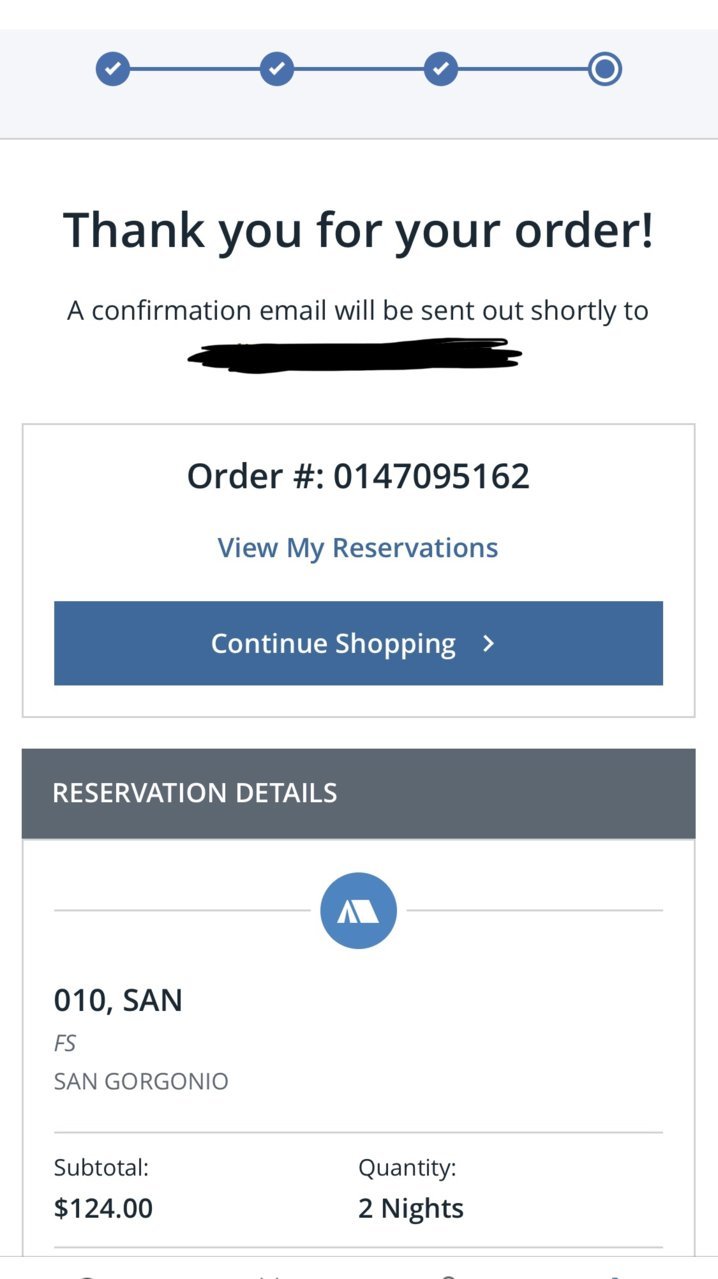The height and width of the screenshot is (1279, 718).
Task: Click the 2 Nights quantity value
Action: [411, 1209]
